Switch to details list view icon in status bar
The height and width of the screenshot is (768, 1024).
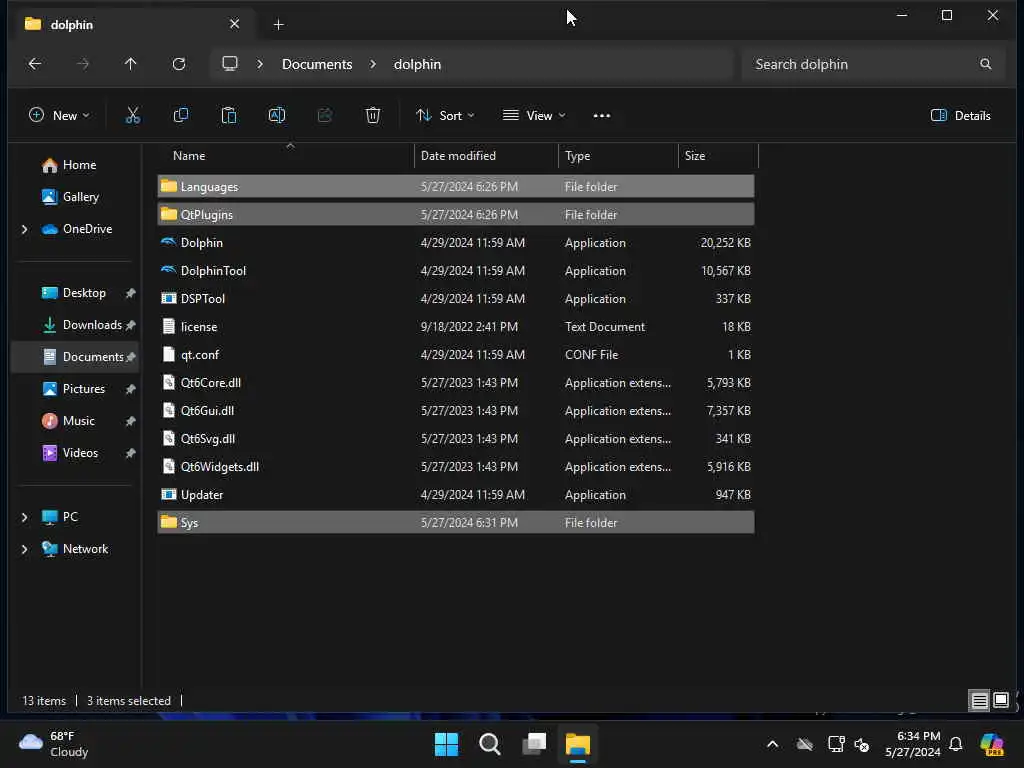(980, 701)
